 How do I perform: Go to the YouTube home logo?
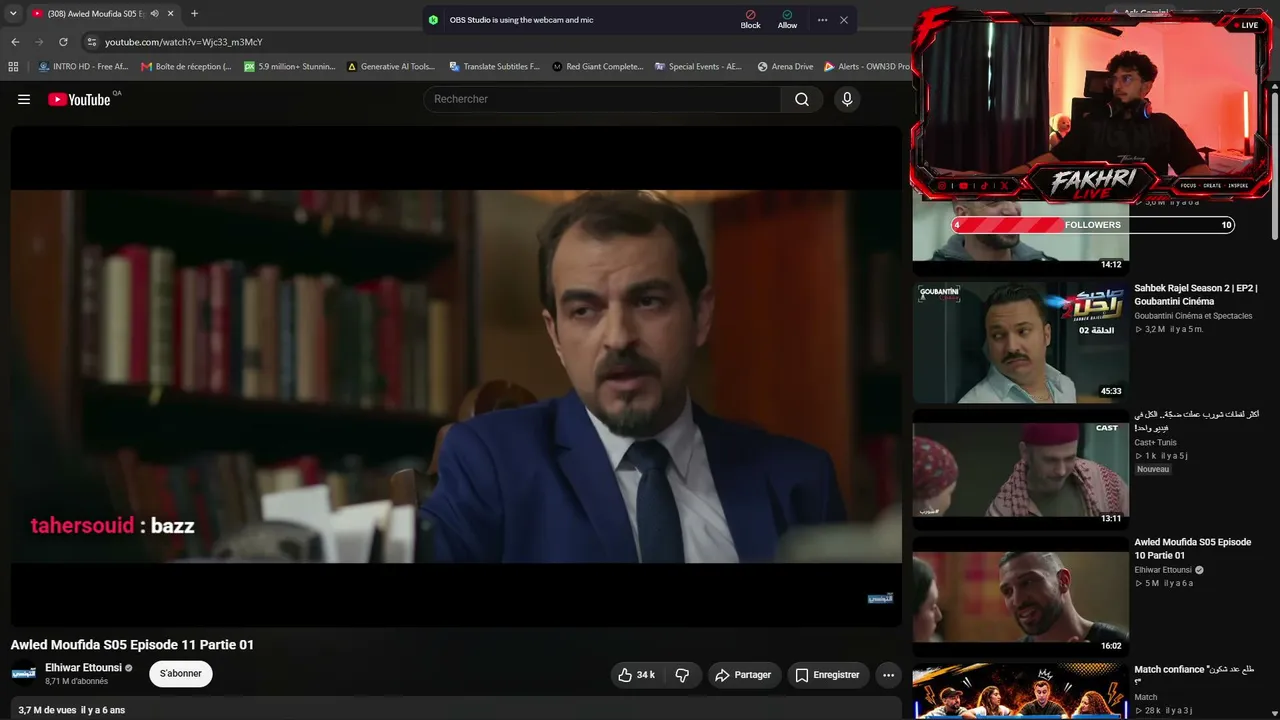click(x=79, y=99)
